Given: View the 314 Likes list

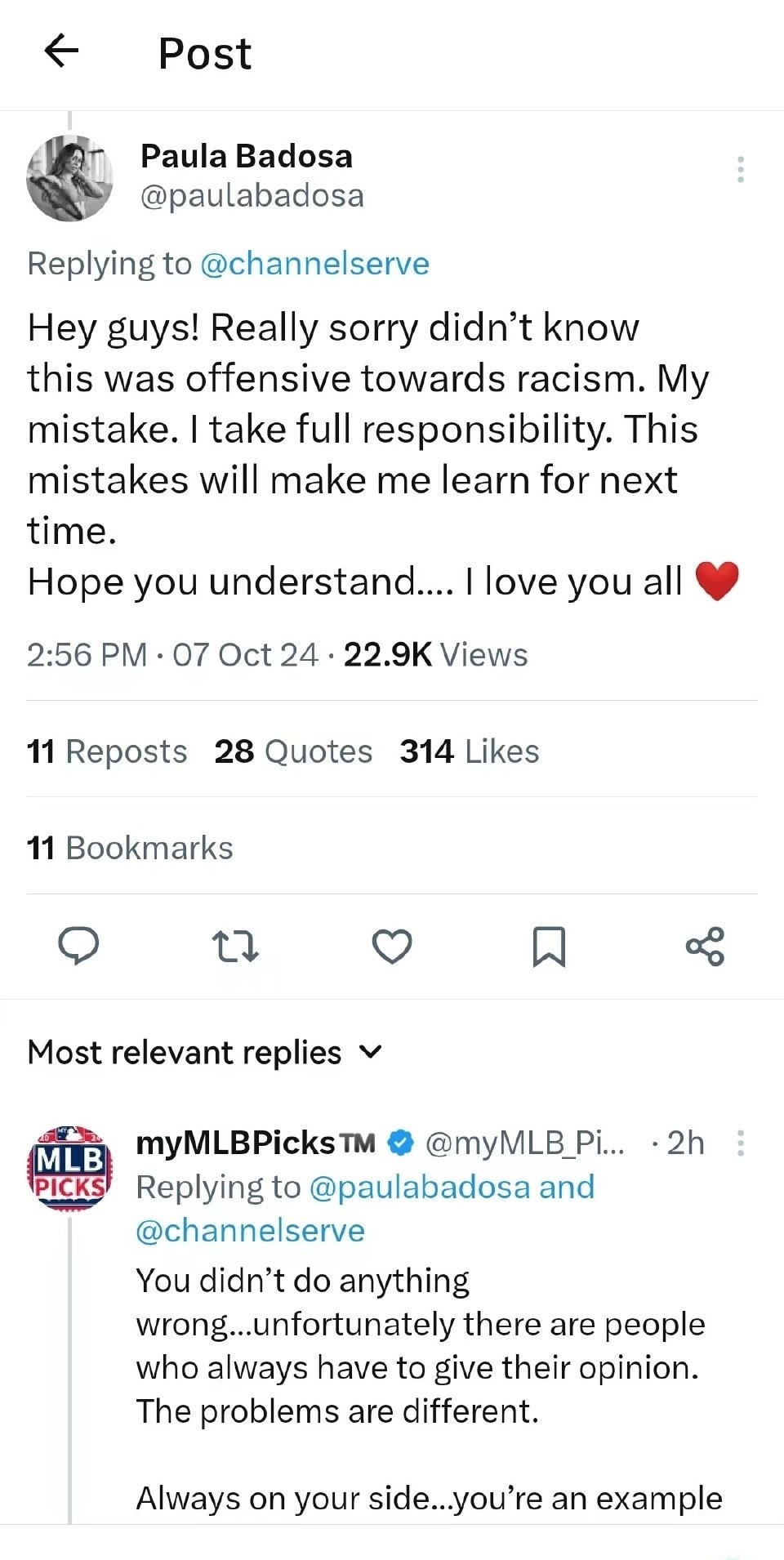Looking at the screenshot, I should pyautogui.click(x=470, y=751).
